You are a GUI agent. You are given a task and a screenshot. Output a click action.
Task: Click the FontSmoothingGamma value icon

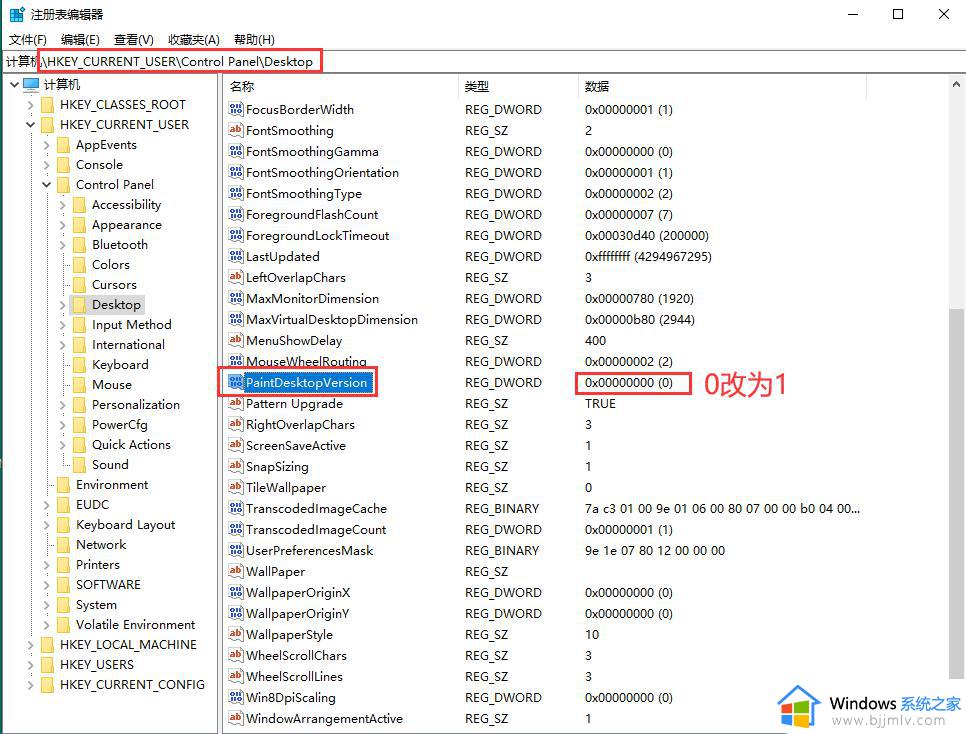(x=235, y=152)
